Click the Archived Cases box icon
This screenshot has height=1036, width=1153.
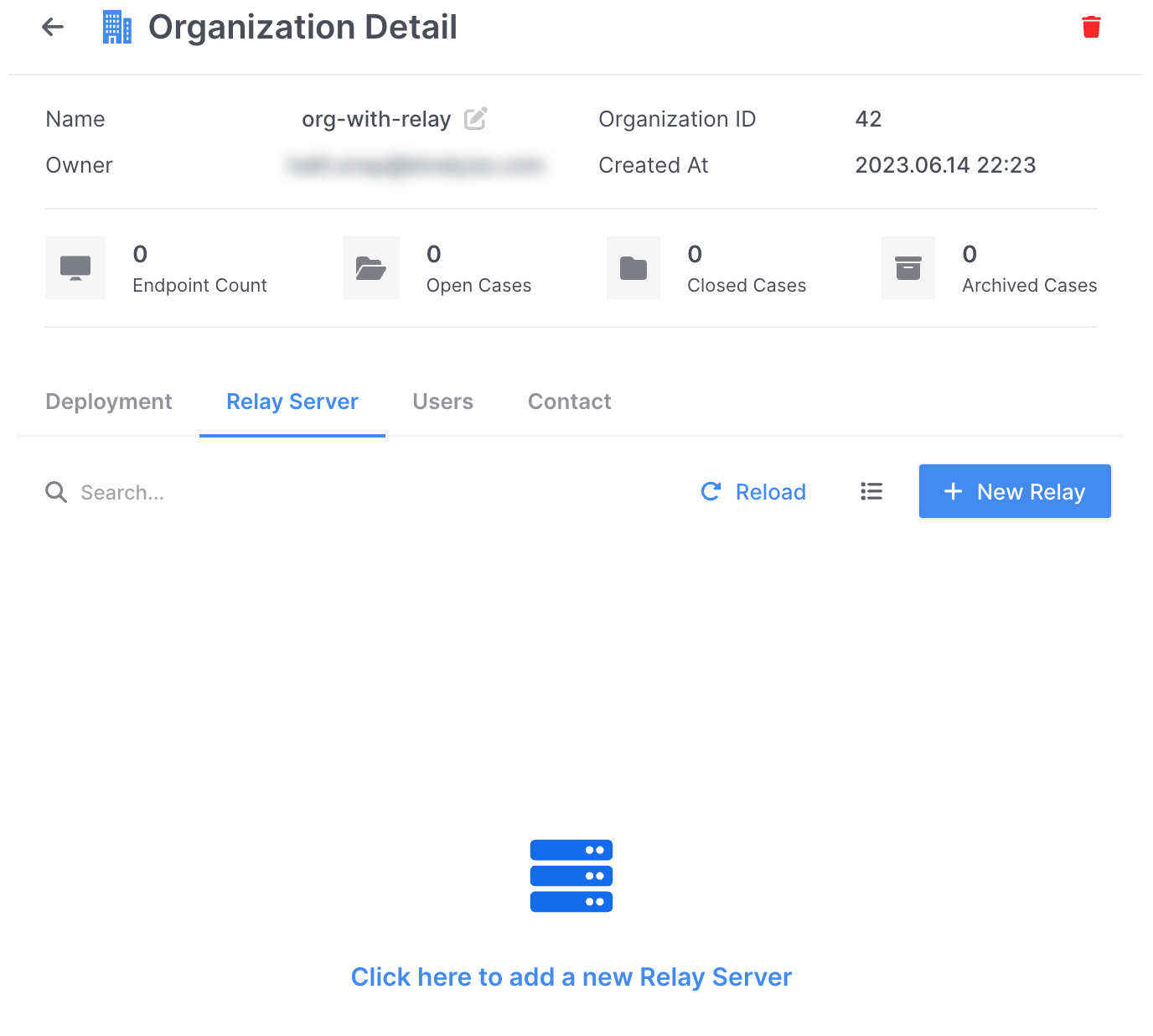(x=907, y=268)
